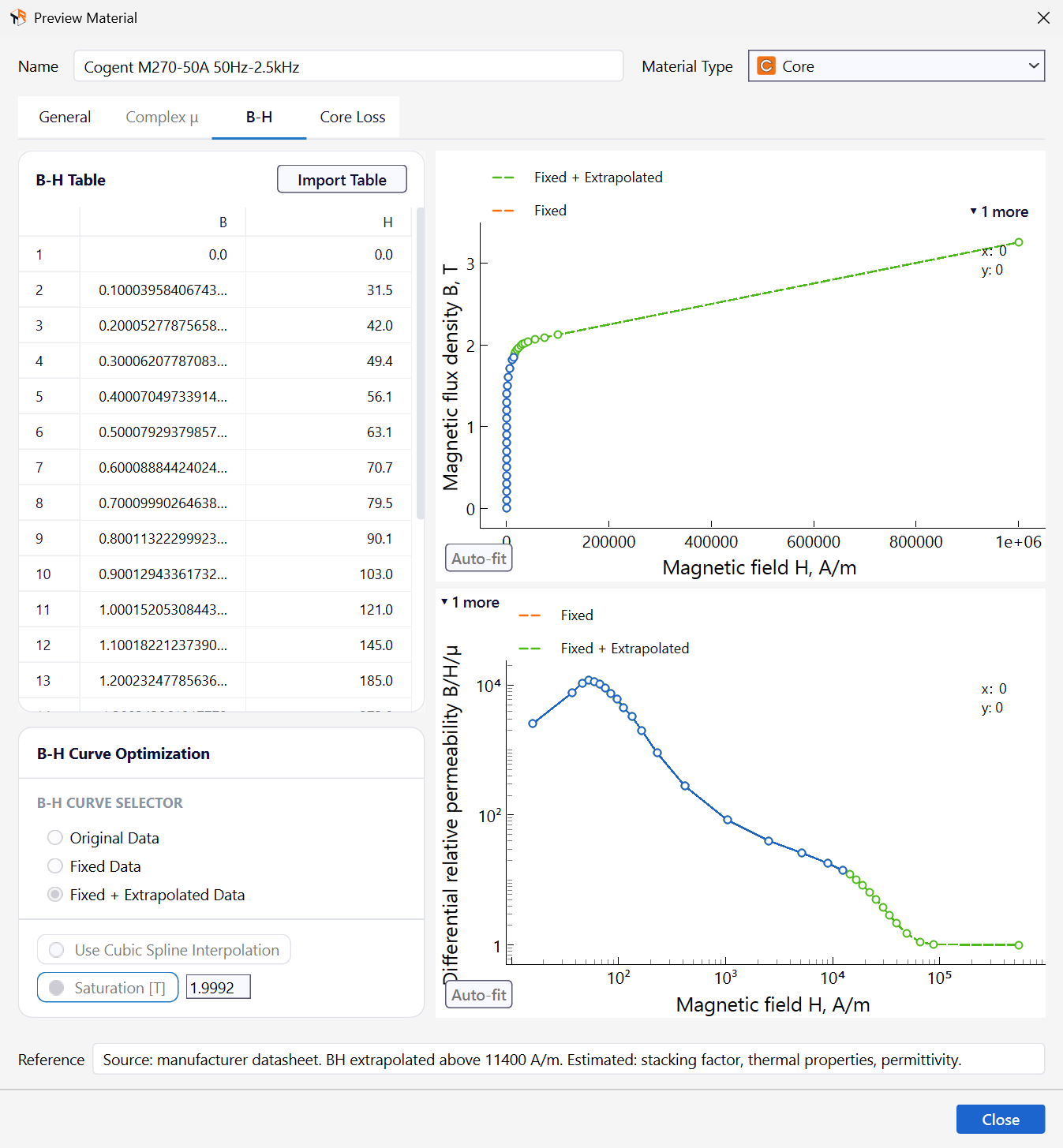Viewport: 1063px width, 1148px height.
Task: Select the Fixed Data radio button
Action: click(55, 866)
